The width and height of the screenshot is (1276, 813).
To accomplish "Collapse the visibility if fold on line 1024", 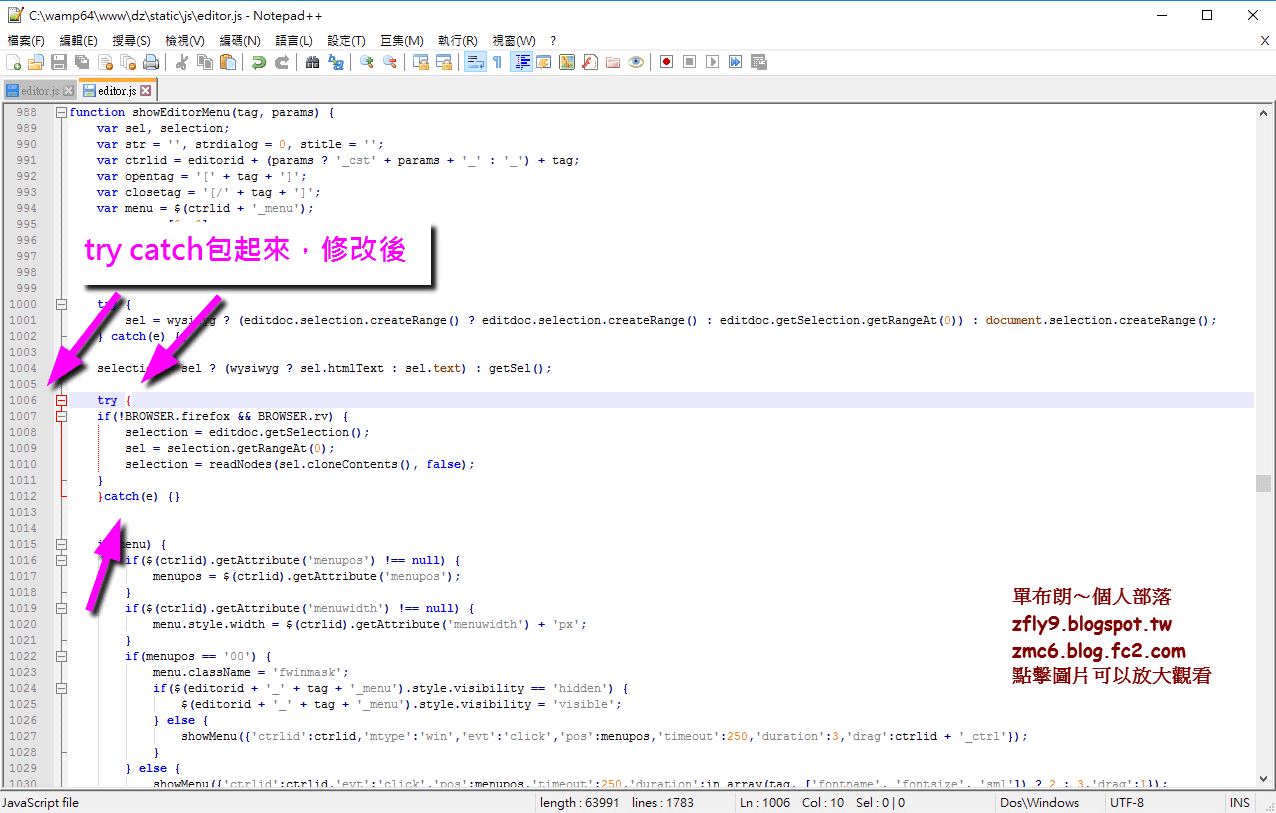I will [61, 688].
